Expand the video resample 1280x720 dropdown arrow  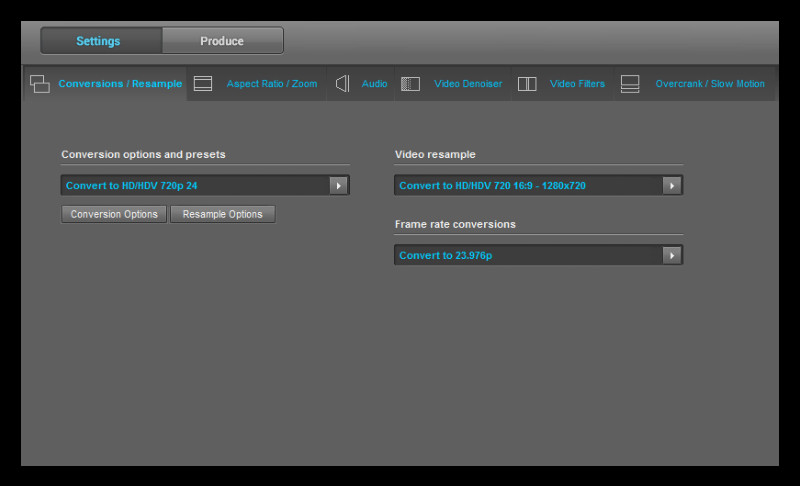point(671,186)
